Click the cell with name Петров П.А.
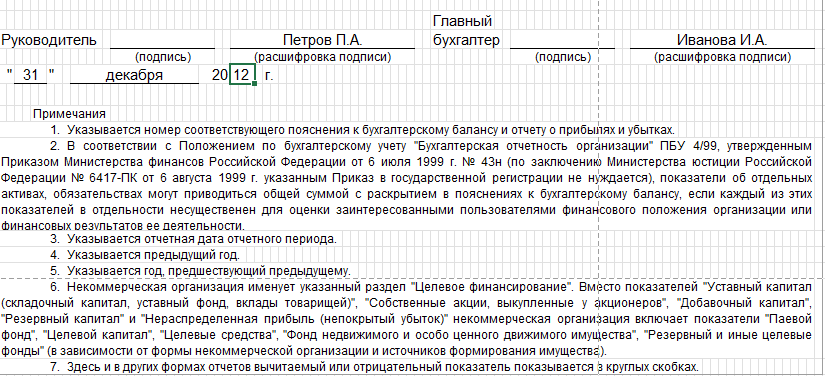Screen dimensions: 825x376 (x=323, y=40)
